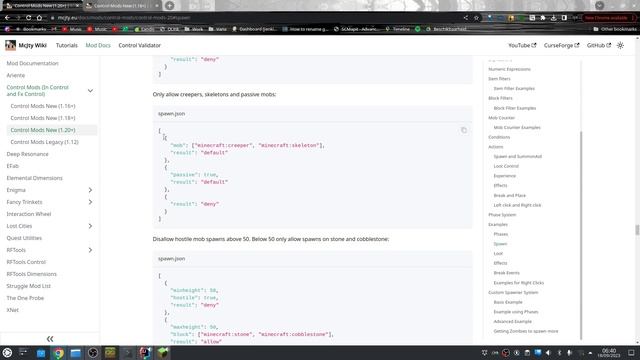This screenshot has height=360, width=640.
Task: Toggle light and dark theme
Action: (x=620, y=45)
